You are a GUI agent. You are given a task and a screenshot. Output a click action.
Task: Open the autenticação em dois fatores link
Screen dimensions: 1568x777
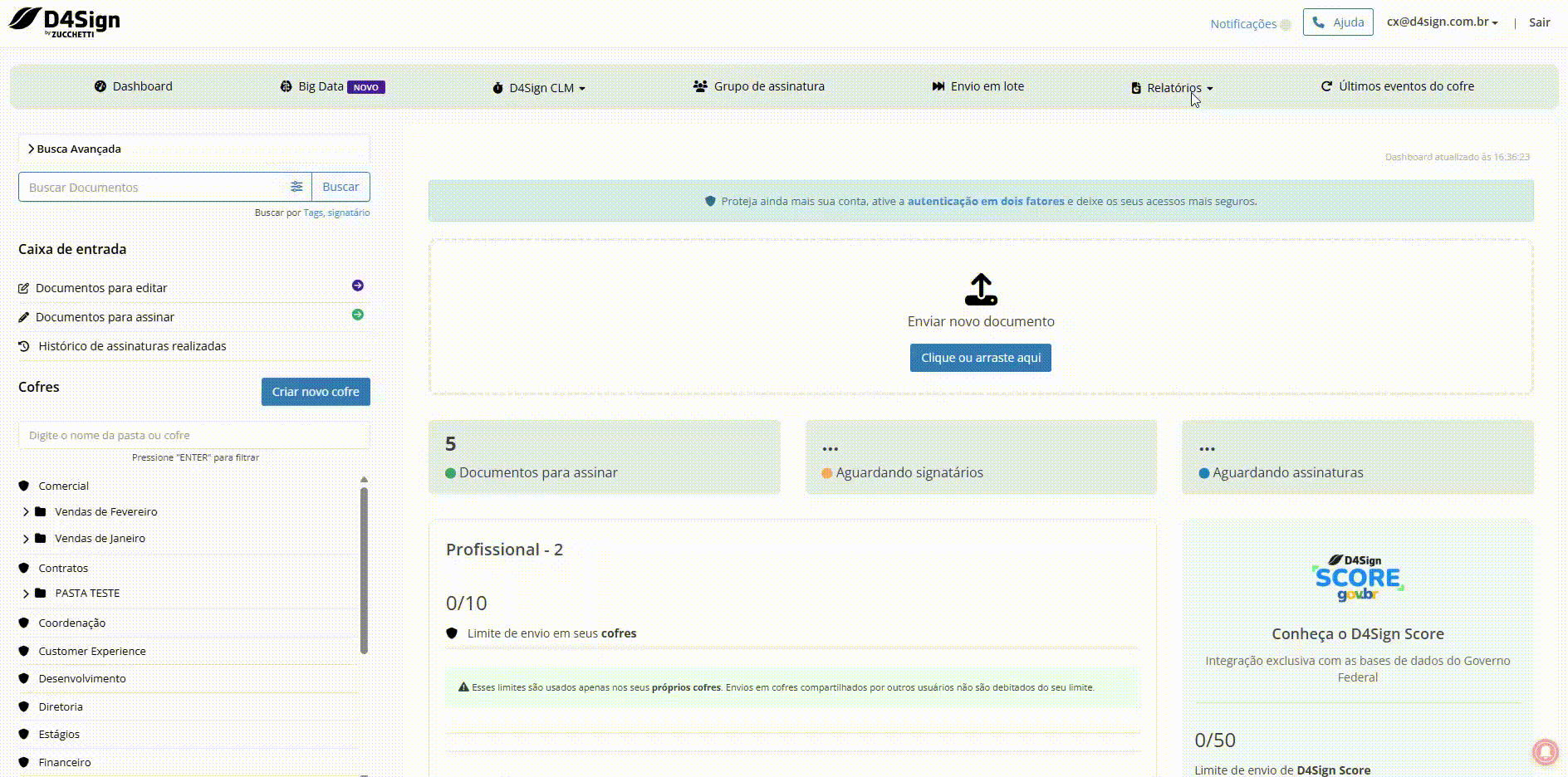click(x=986, y=201)
